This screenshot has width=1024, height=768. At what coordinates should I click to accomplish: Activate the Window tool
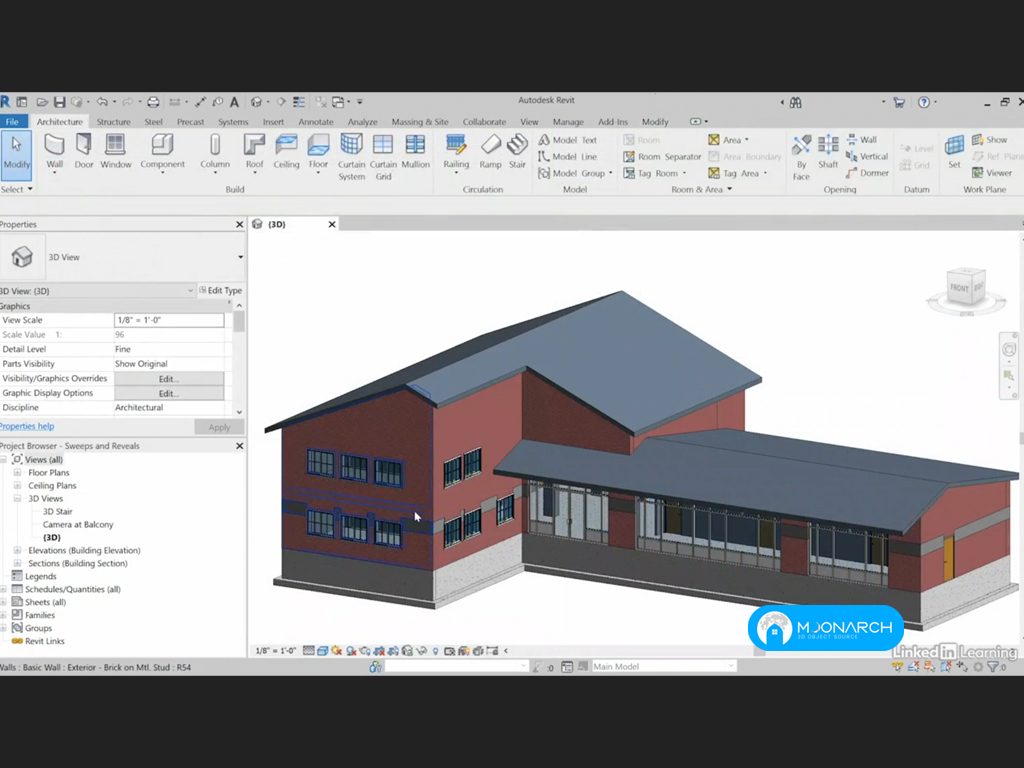(x=116, y=152)
